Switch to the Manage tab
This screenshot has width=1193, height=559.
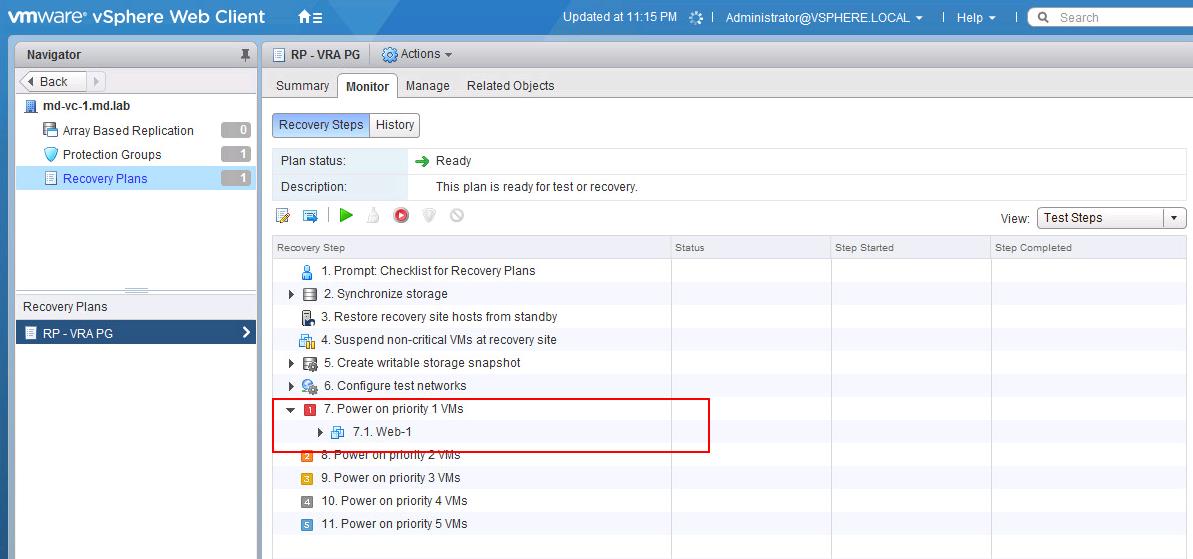428,86
